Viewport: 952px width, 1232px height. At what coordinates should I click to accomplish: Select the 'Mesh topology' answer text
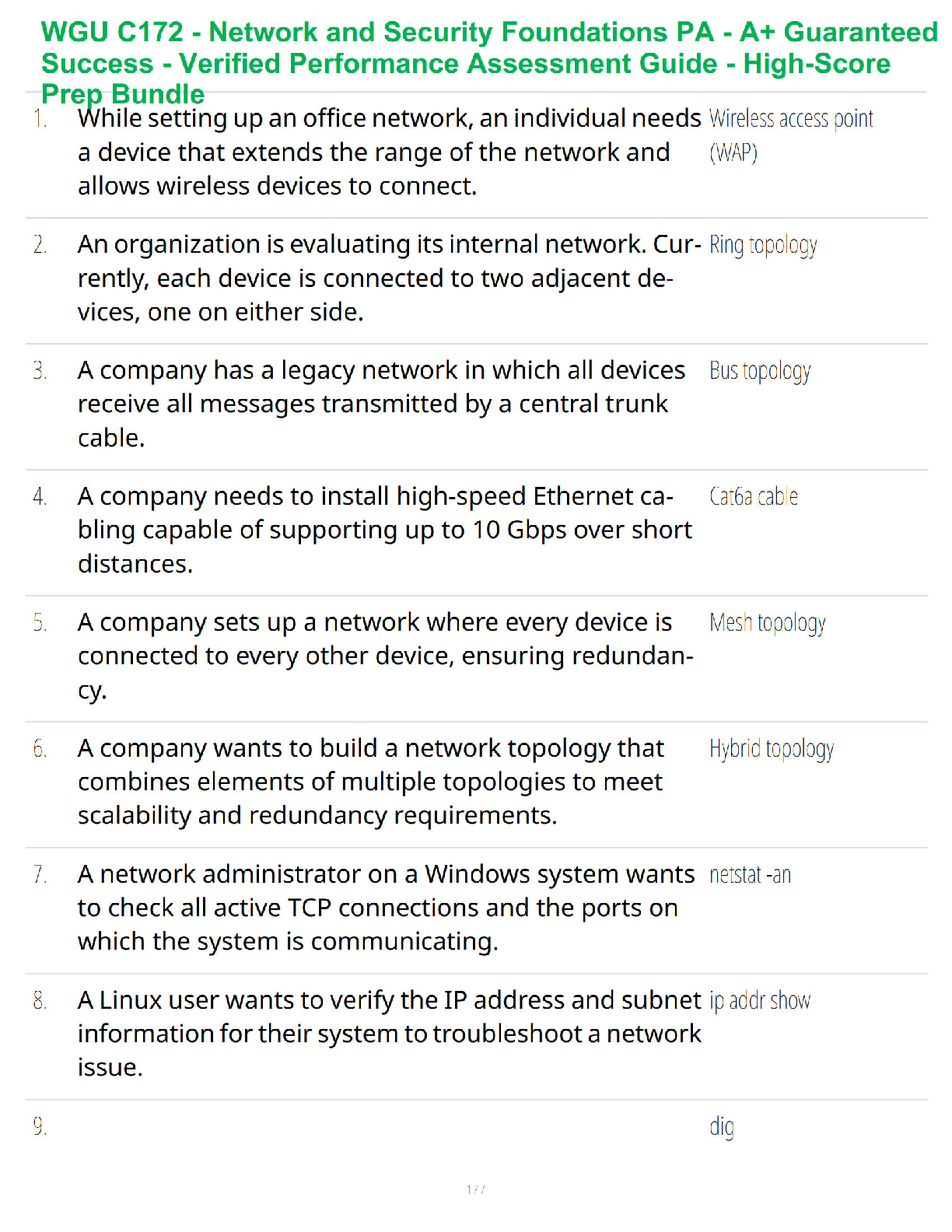(x=767, y=623)
